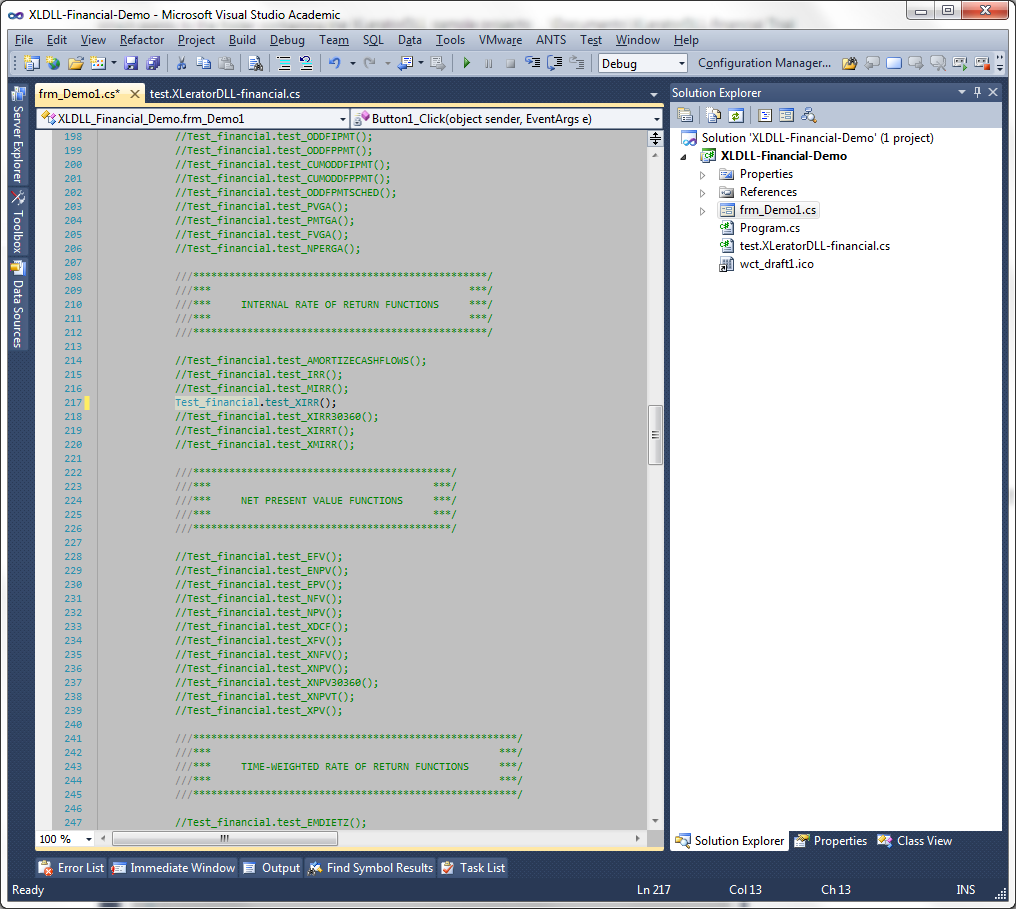Click the Open File folder icon

[76, 63]
